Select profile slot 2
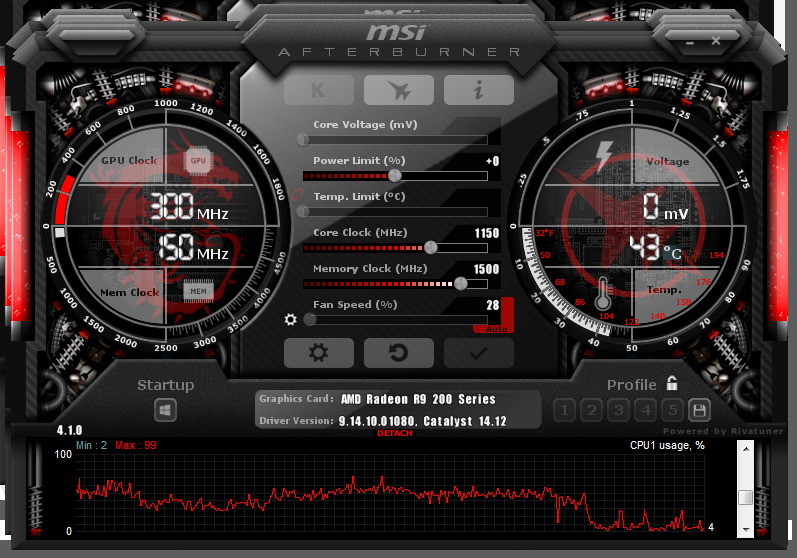The height and width of the screenshot is (558, 797). click(591, 410)
